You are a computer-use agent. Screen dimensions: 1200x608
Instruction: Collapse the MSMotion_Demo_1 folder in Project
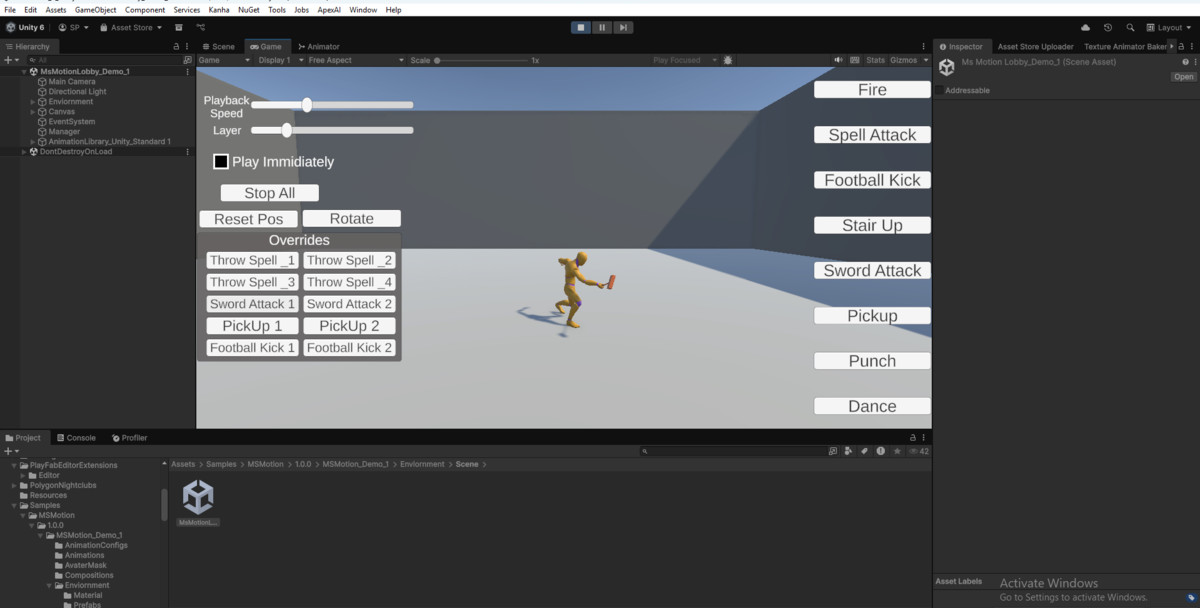click(40, 535)
